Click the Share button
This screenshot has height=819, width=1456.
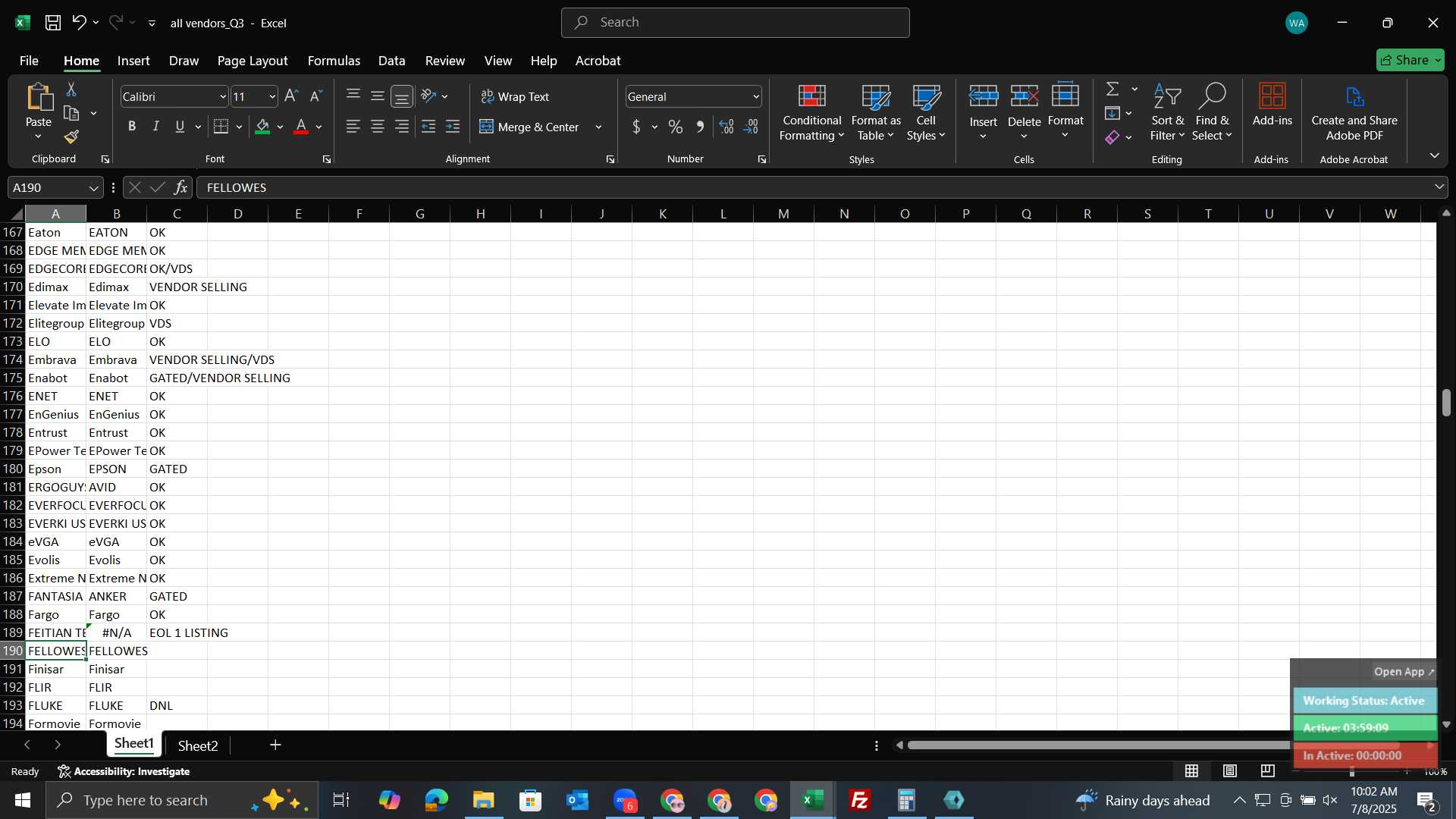click(1410, 60)
